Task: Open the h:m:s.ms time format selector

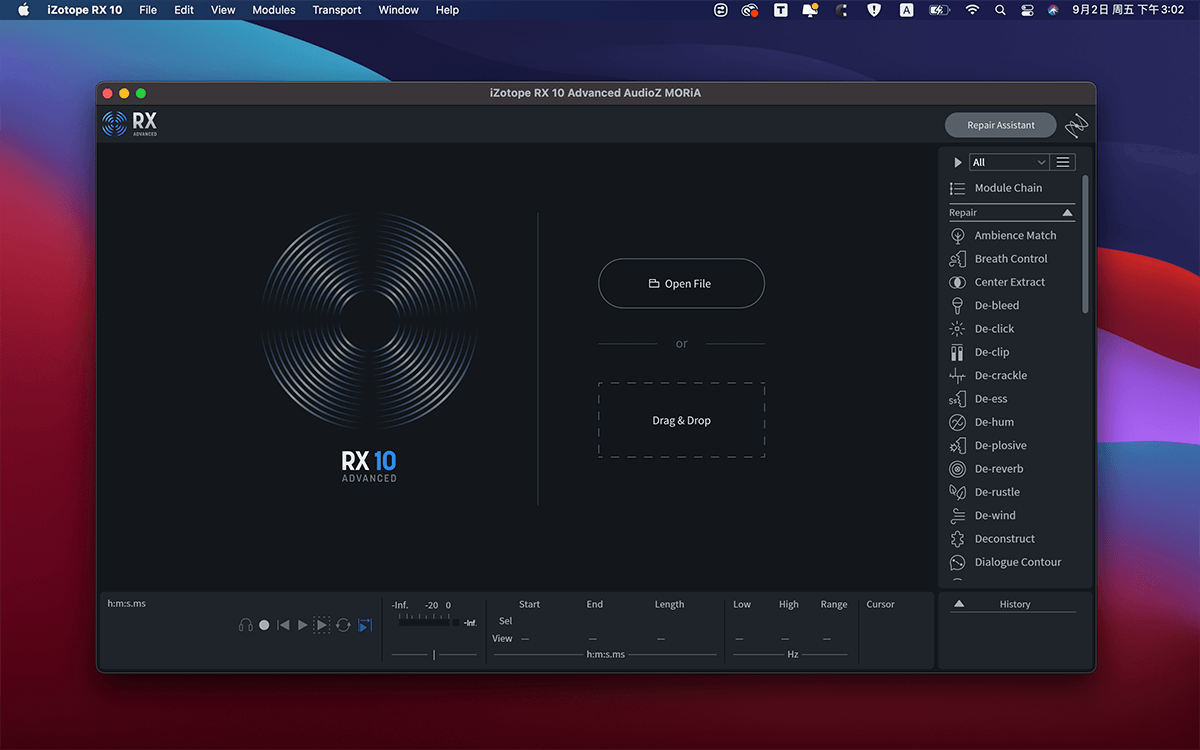Action: [x=605, y=654]
